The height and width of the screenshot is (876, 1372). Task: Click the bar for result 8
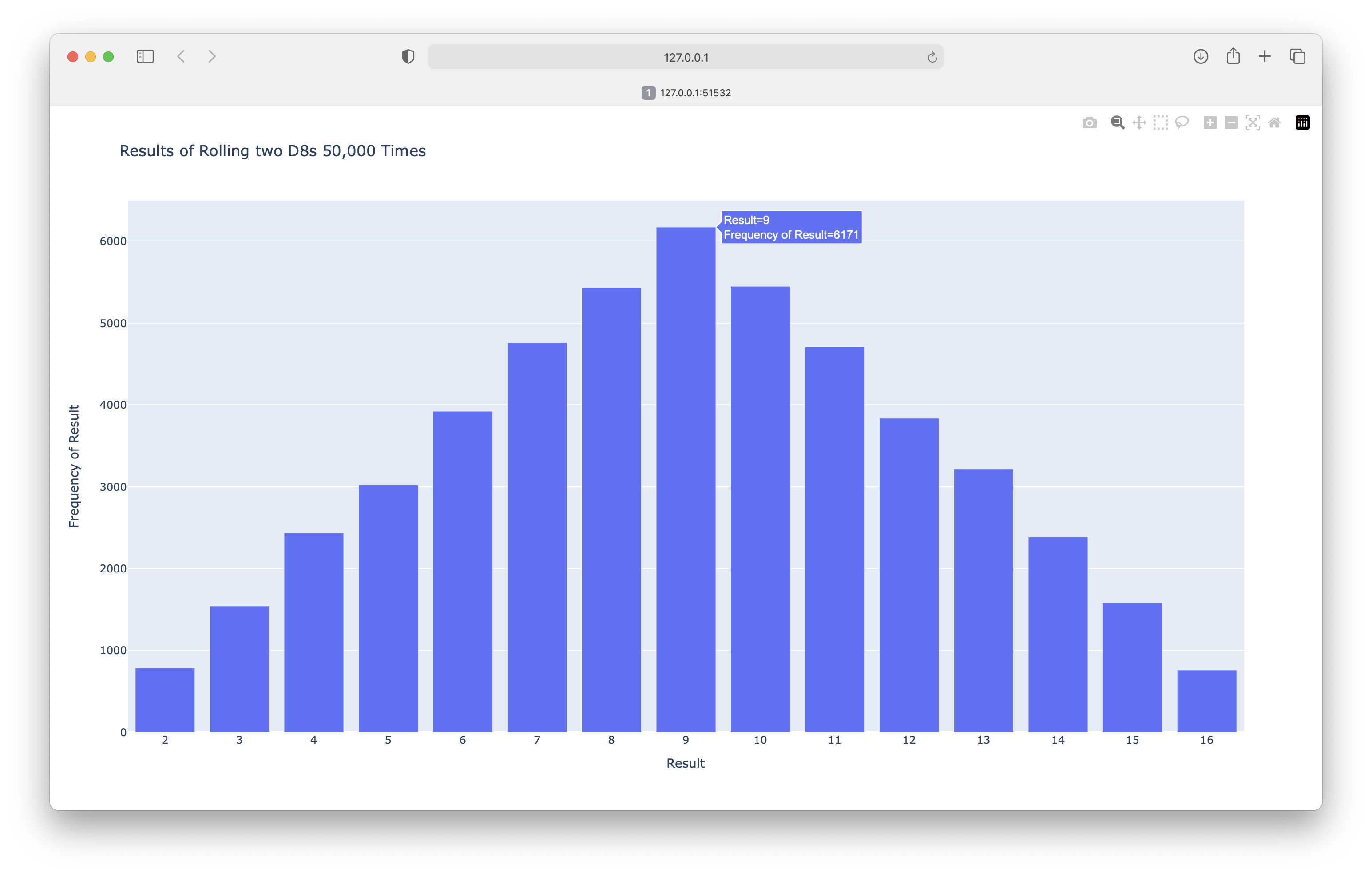(x=611, y=510)
